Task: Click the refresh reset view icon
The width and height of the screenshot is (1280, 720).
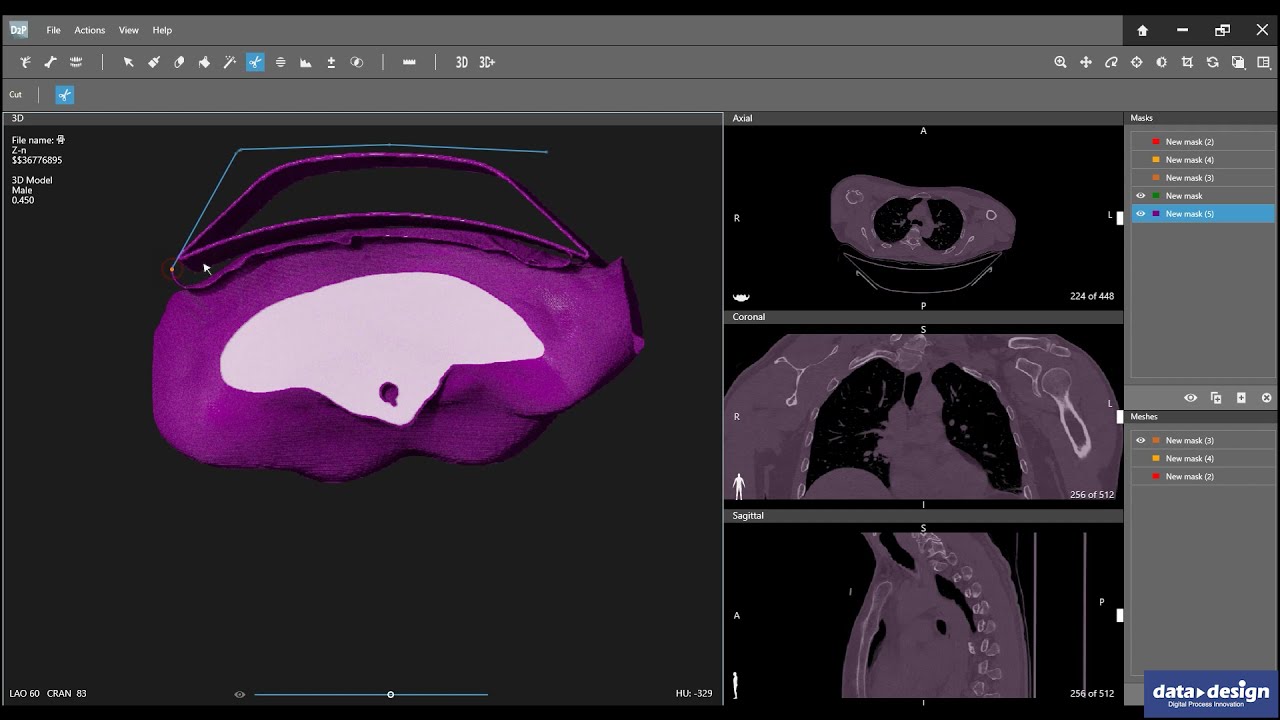Action: pos(1212,62)
